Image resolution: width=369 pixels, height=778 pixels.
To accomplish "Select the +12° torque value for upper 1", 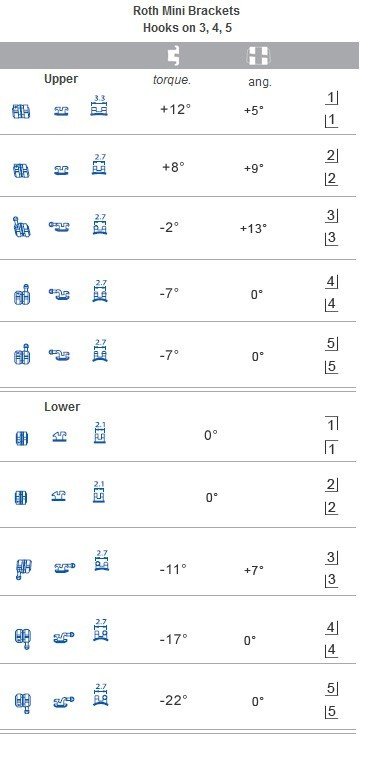I will pyautogui.click(x=176, y=109).
